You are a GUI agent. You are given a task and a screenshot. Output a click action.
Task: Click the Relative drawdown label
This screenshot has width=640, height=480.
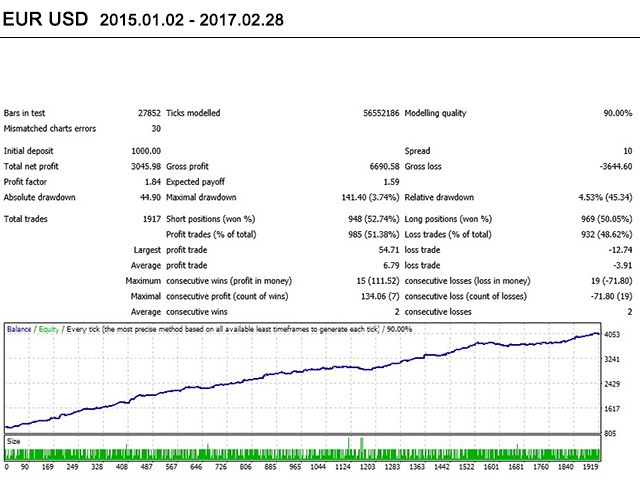[439, 198]
